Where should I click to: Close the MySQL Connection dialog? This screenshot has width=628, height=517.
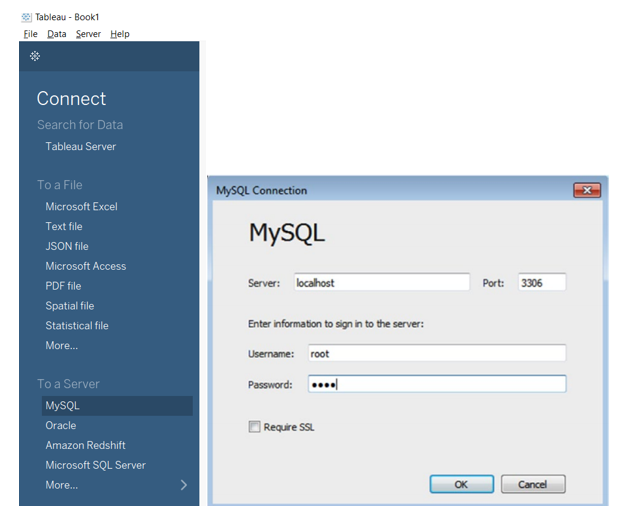click(x=587, y=190)
